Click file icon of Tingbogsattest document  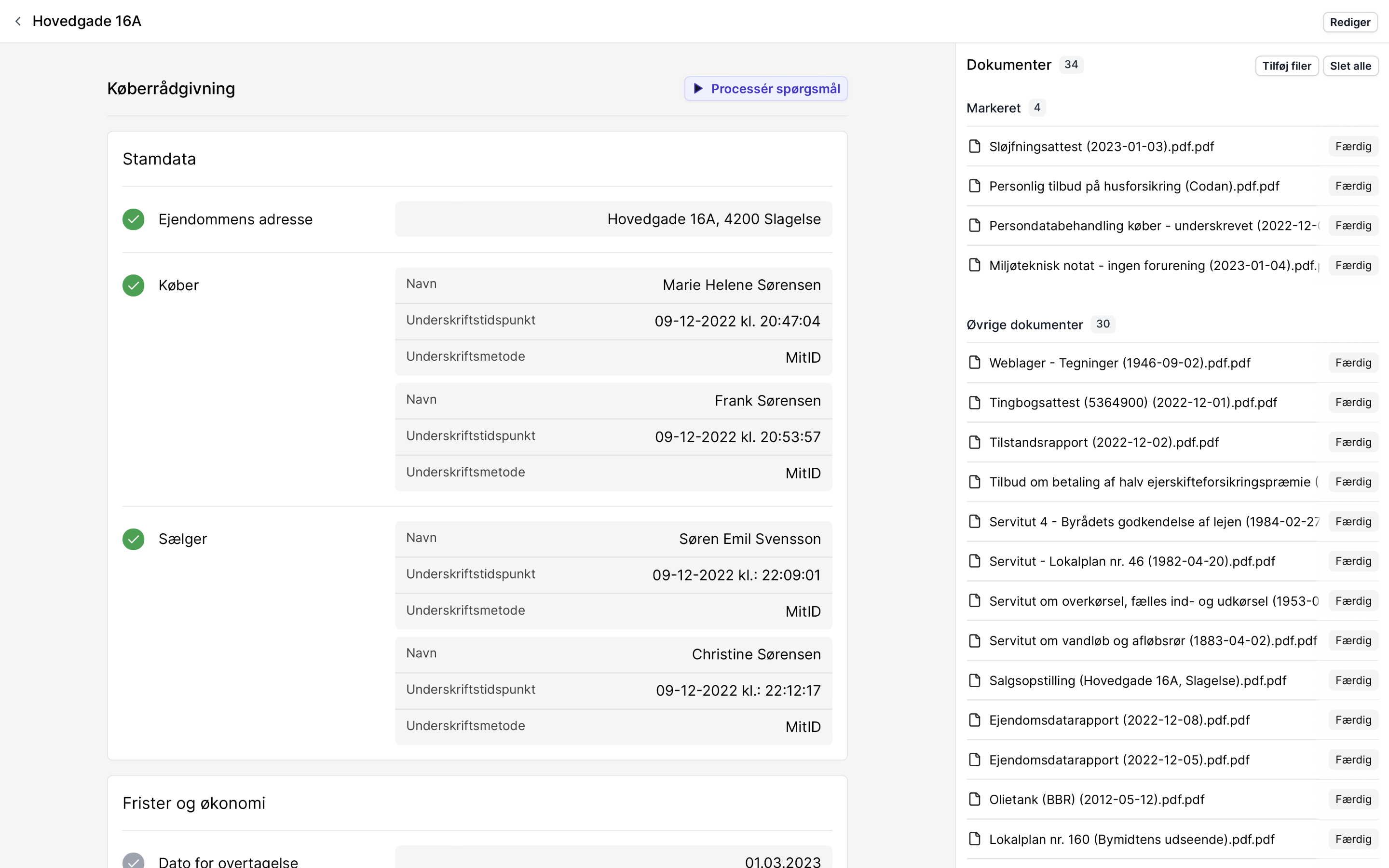tap(974, 403)
